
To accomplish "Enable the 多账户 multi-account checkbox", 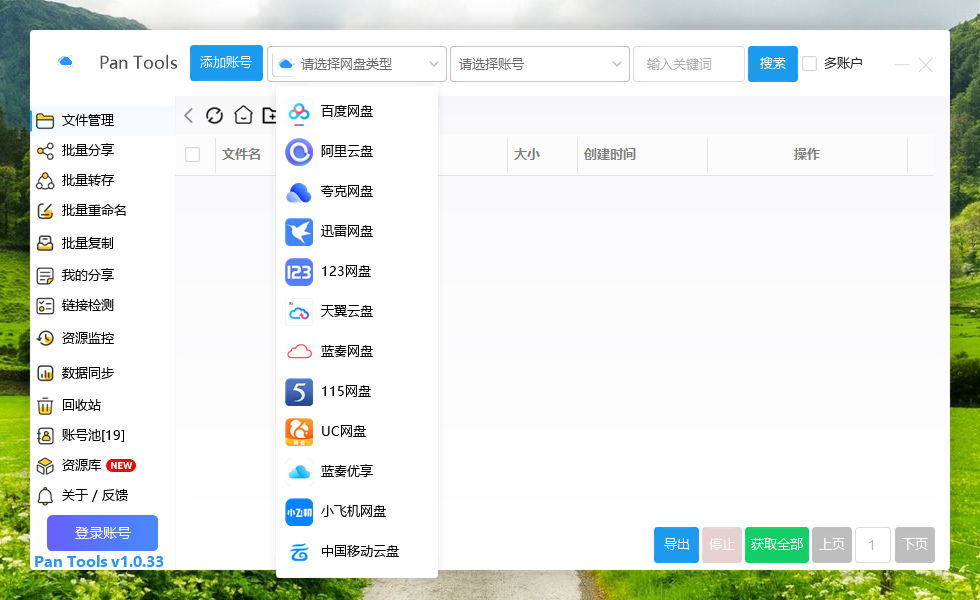I will tap(812, 62).
